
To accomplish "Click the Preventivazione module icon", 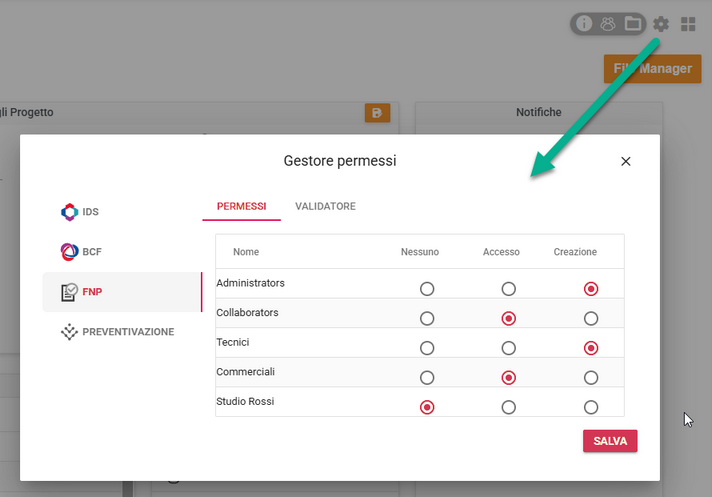I will (69, 332).
